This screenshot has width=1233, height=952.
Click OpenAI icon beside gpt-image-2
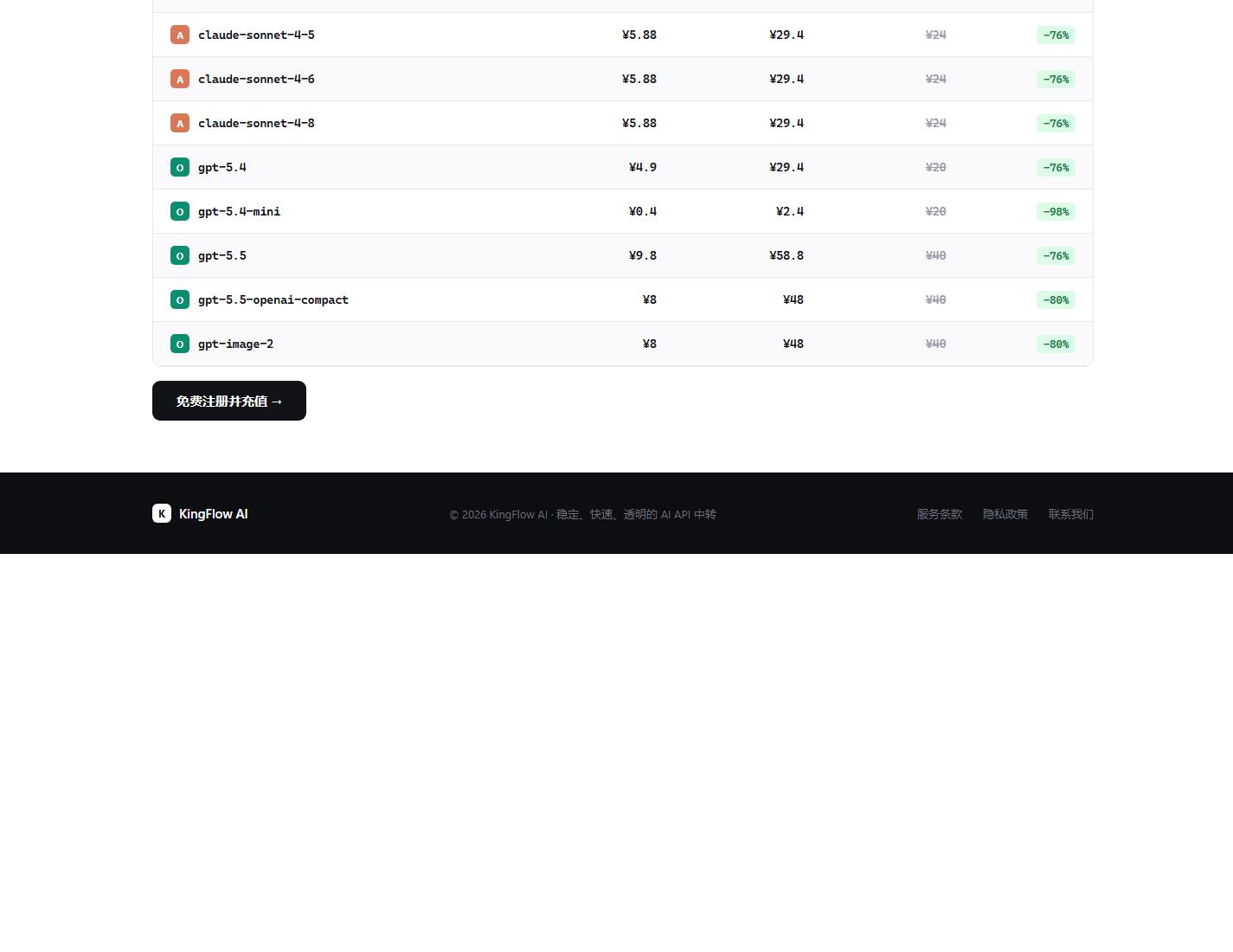pyautogui.click(x=180, y=344)
